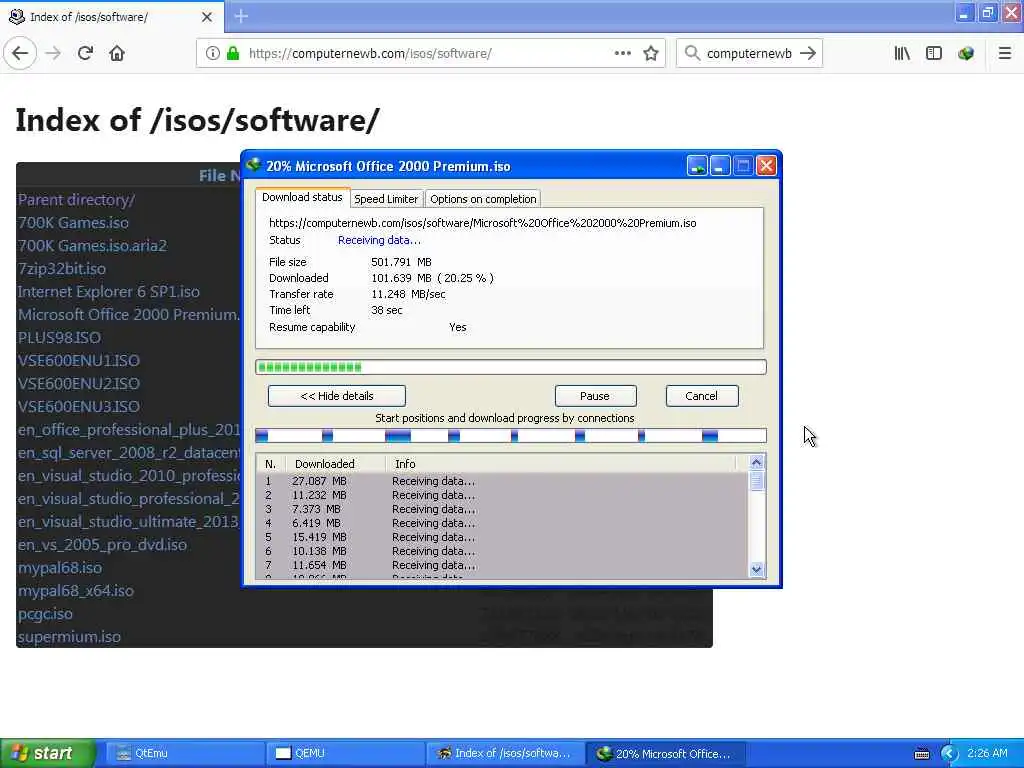This screenshot has width=1024, height=768.
Task: Switch to QtEmu in the taskbar
Action: (184, 754)
